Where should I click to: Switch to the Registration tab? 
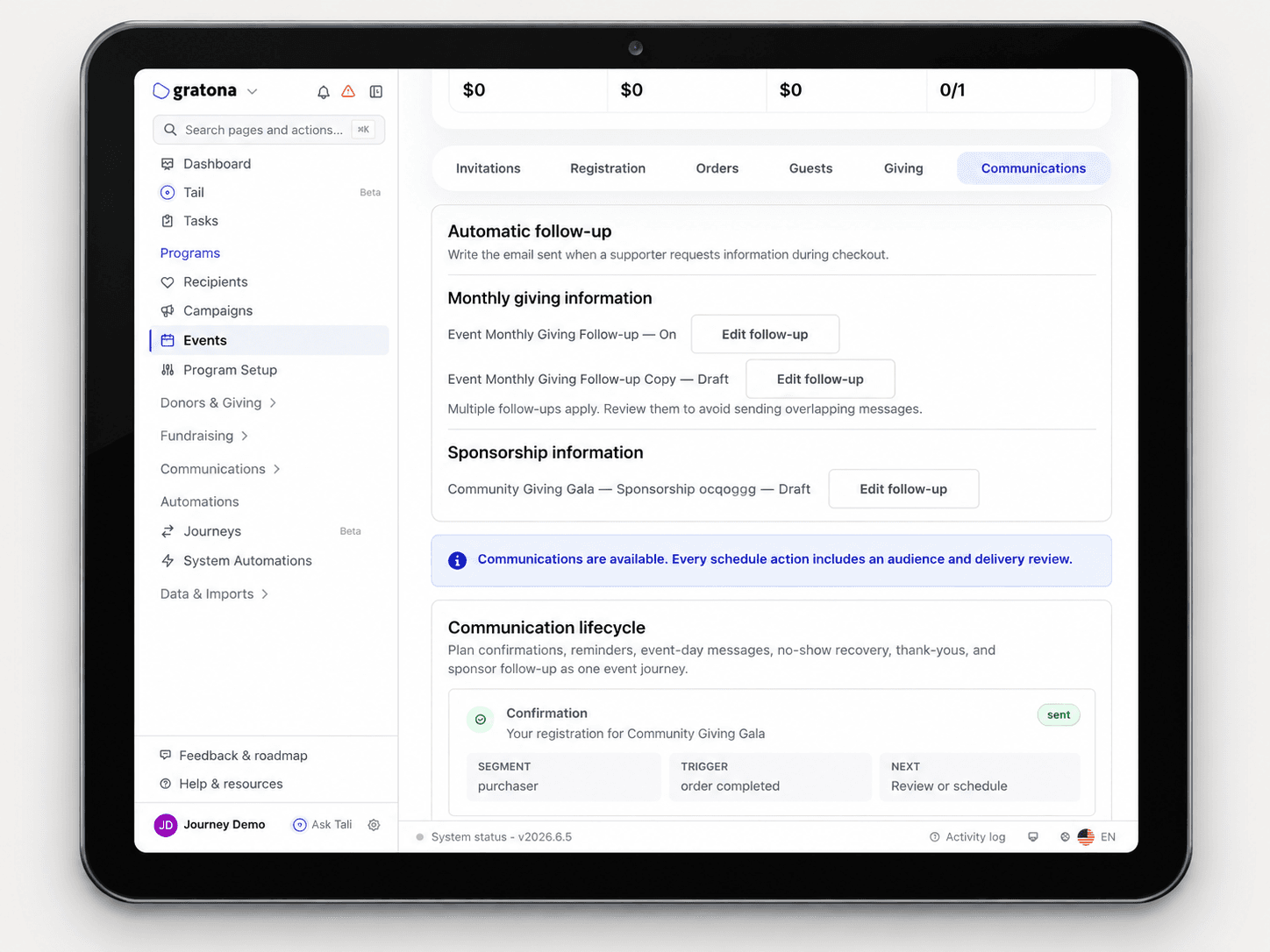pyautogui.click(x=608, y=168)
